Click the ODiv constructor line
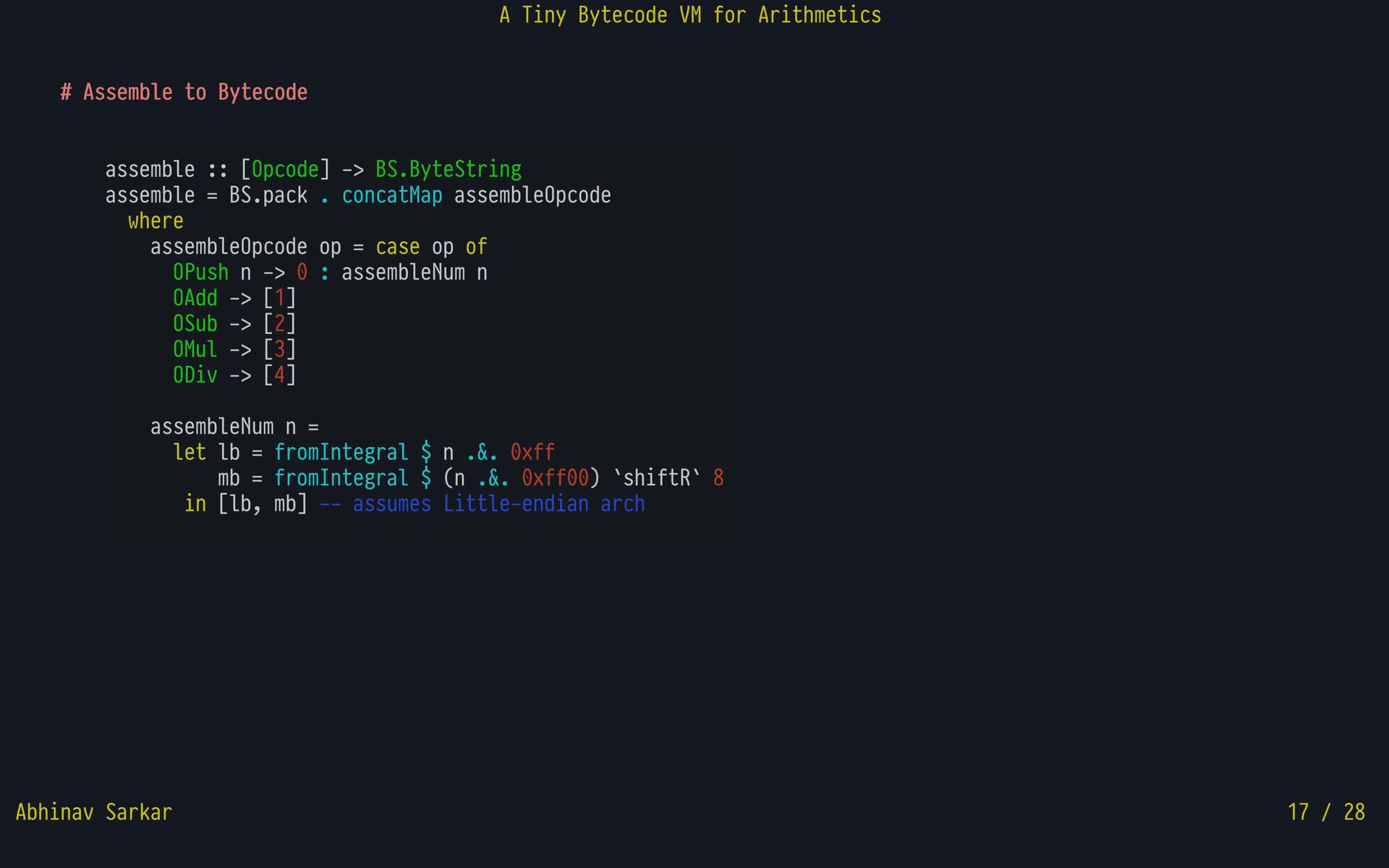Image resolution: width=1389 pixels, height=868 pixels. 195,375
